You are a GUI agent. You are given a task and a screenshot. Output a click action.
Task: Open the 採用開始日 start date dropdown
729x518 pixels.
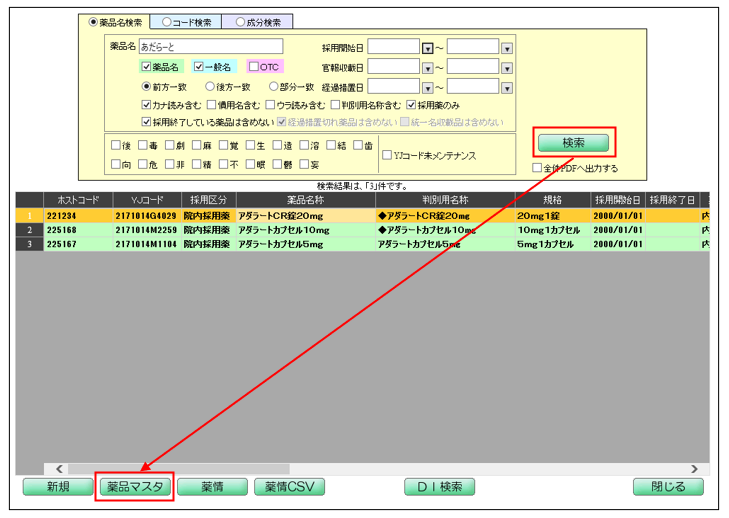427,47
